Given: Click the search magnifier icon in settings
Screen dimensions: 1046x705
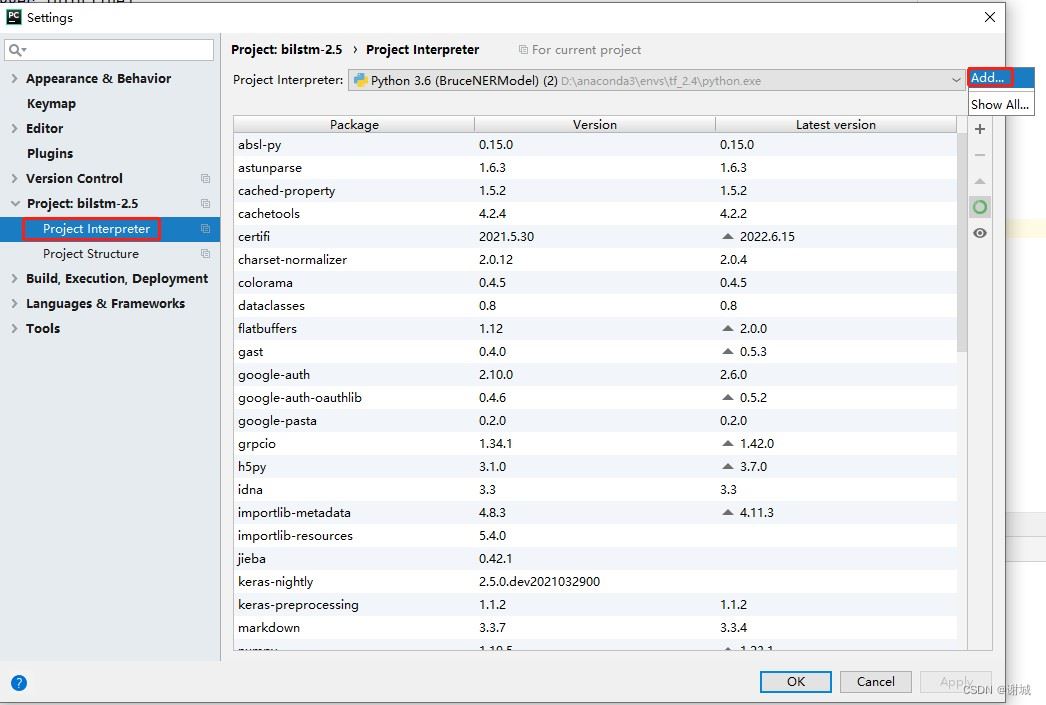Looking at the screenshot, I should pyautogui.click(x=17, y=50).
